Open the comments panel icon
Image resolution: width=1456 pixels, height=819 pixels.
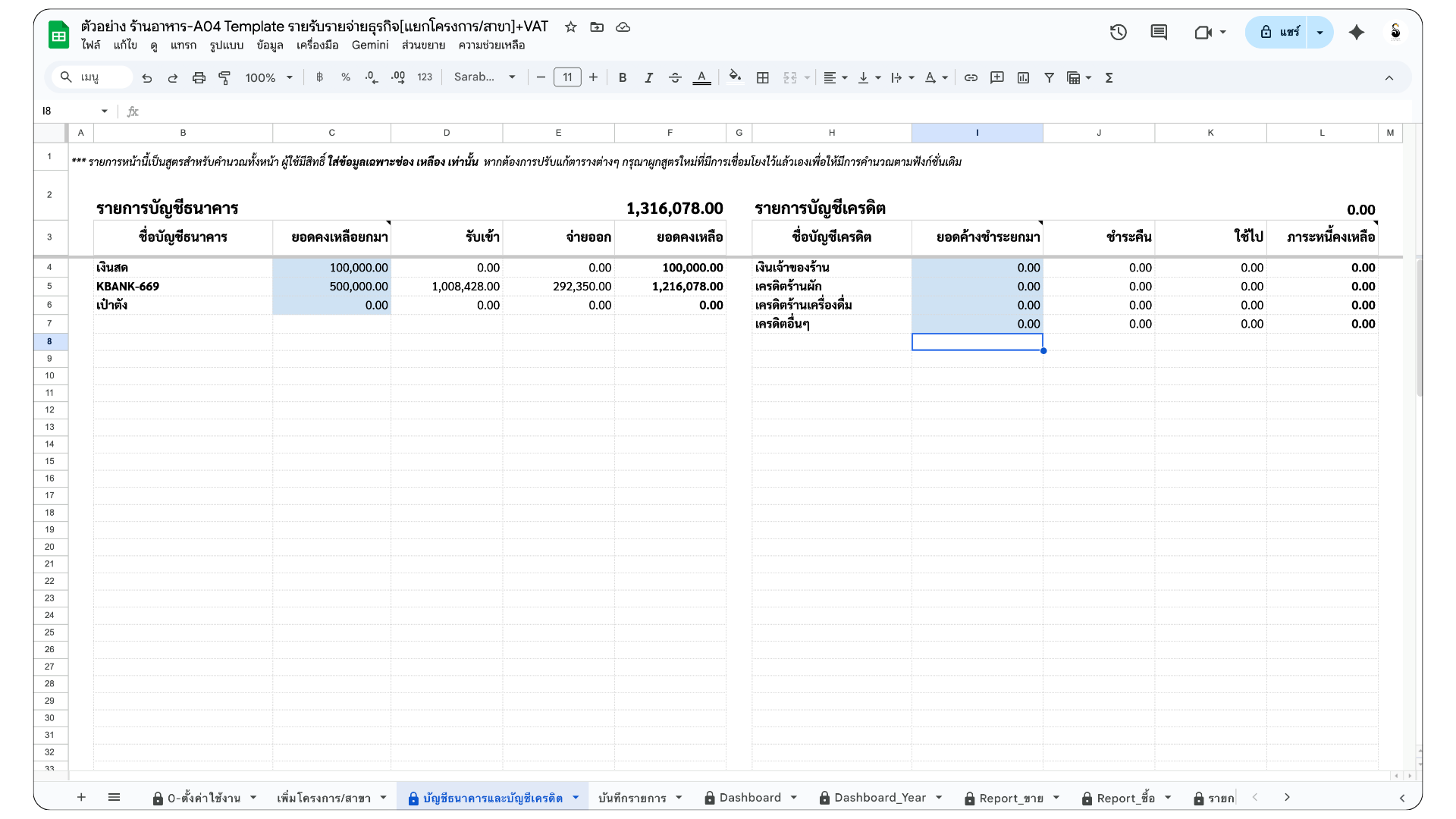[1158, 32]
